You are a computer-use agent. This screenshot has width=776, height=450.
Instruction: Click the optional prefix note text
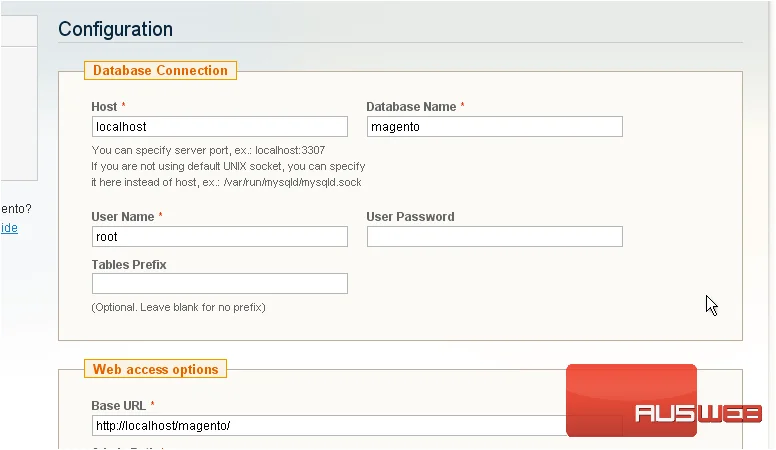click(178, 307)
